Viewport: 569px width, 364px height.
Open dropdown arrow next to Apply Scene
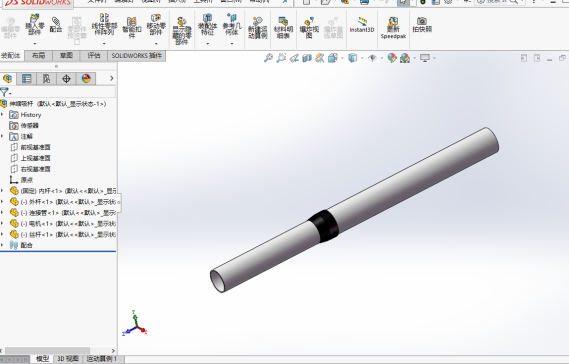click(x=414, y=58)
